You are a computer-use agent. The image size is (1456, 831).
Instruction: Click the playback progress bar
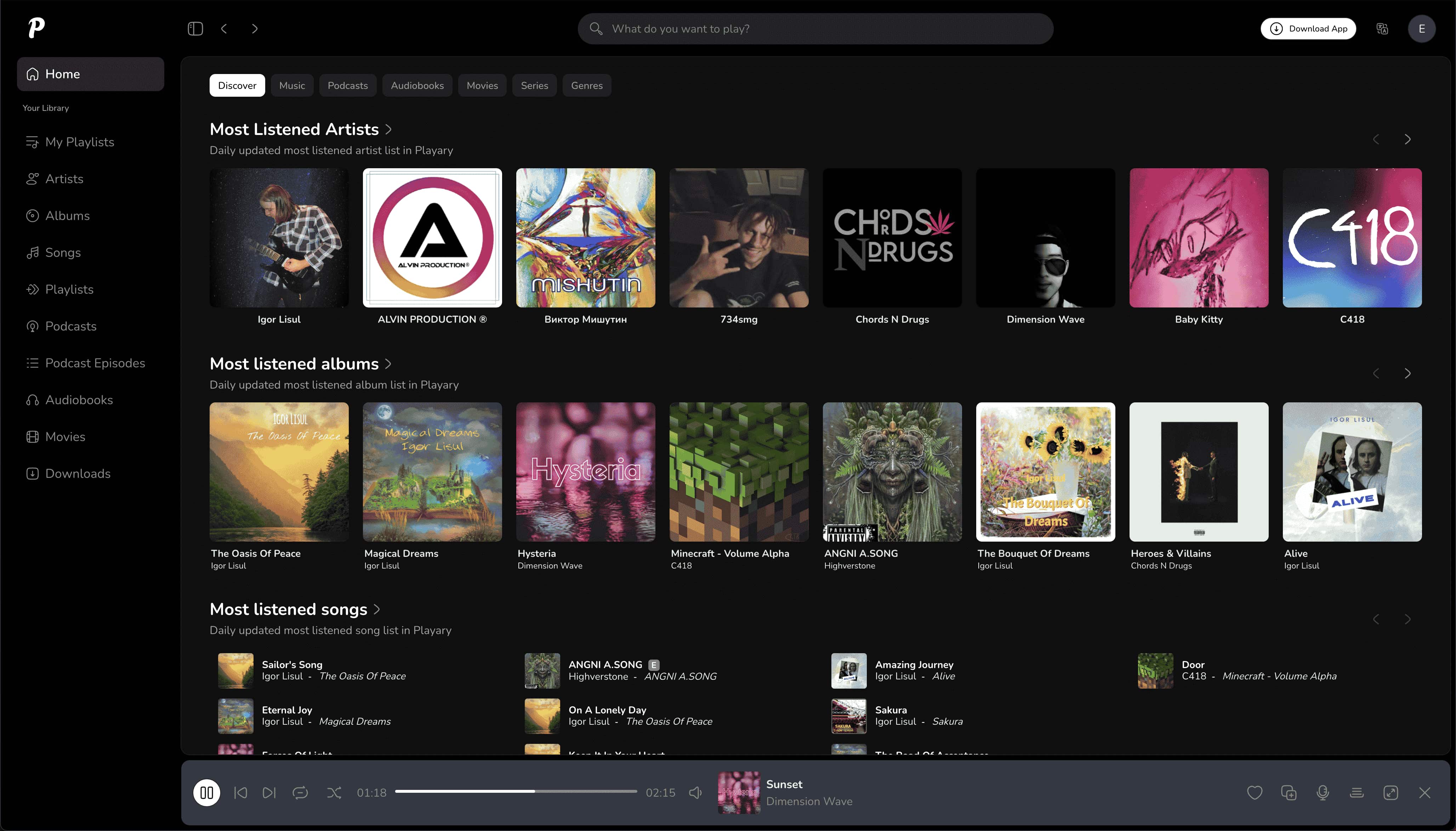point(516,791)
